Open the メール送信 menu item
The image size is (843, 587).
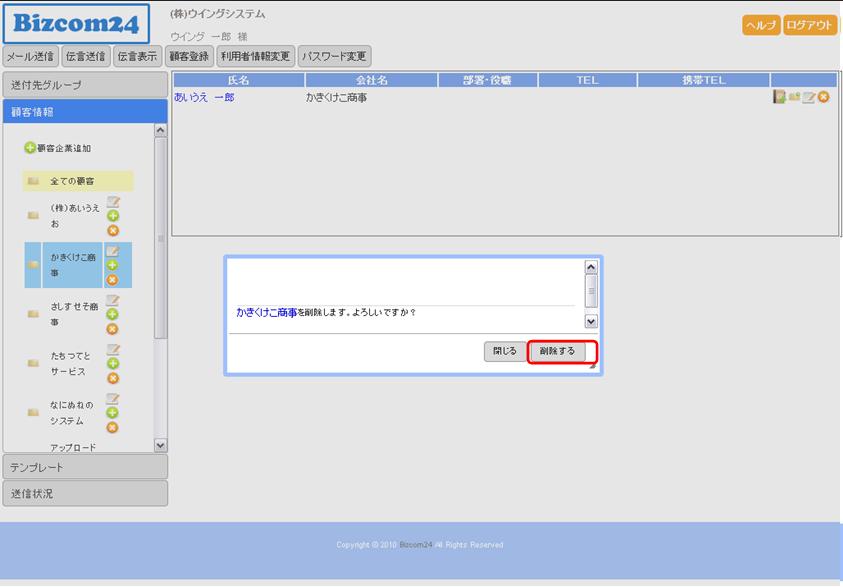click(30, 56)
